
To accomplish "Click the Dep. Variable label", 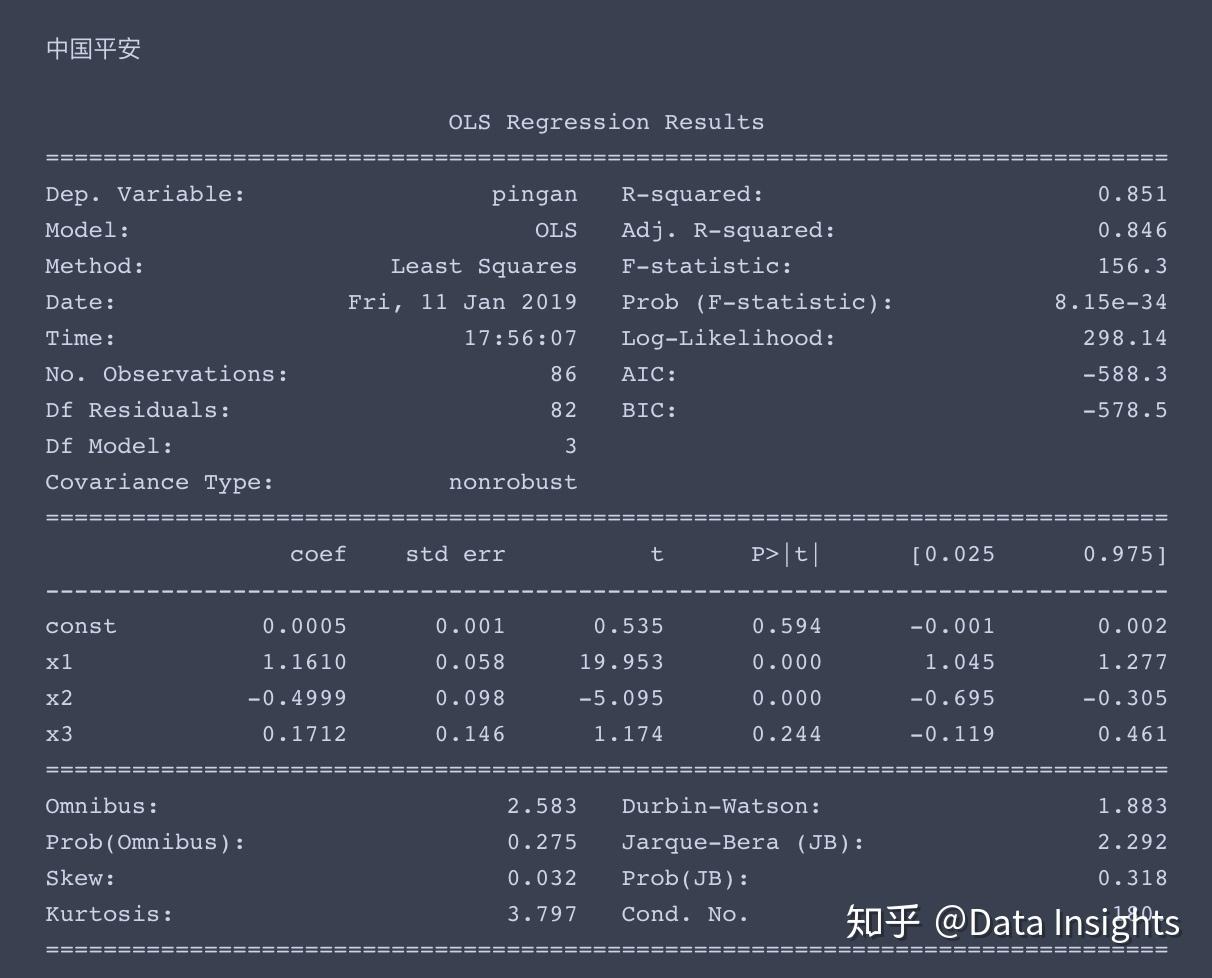I will coord(145,193).
